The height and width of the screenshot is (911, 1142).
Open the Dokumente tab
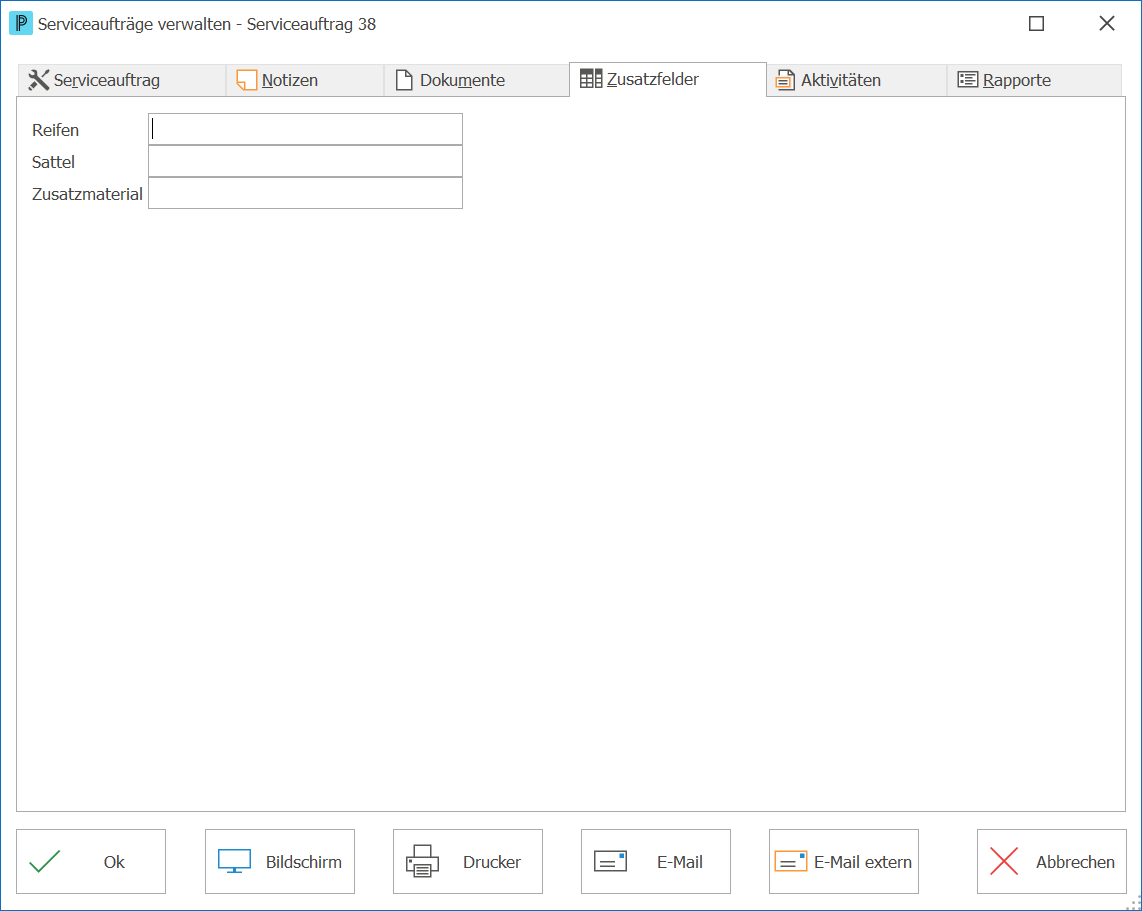(476, 80)
